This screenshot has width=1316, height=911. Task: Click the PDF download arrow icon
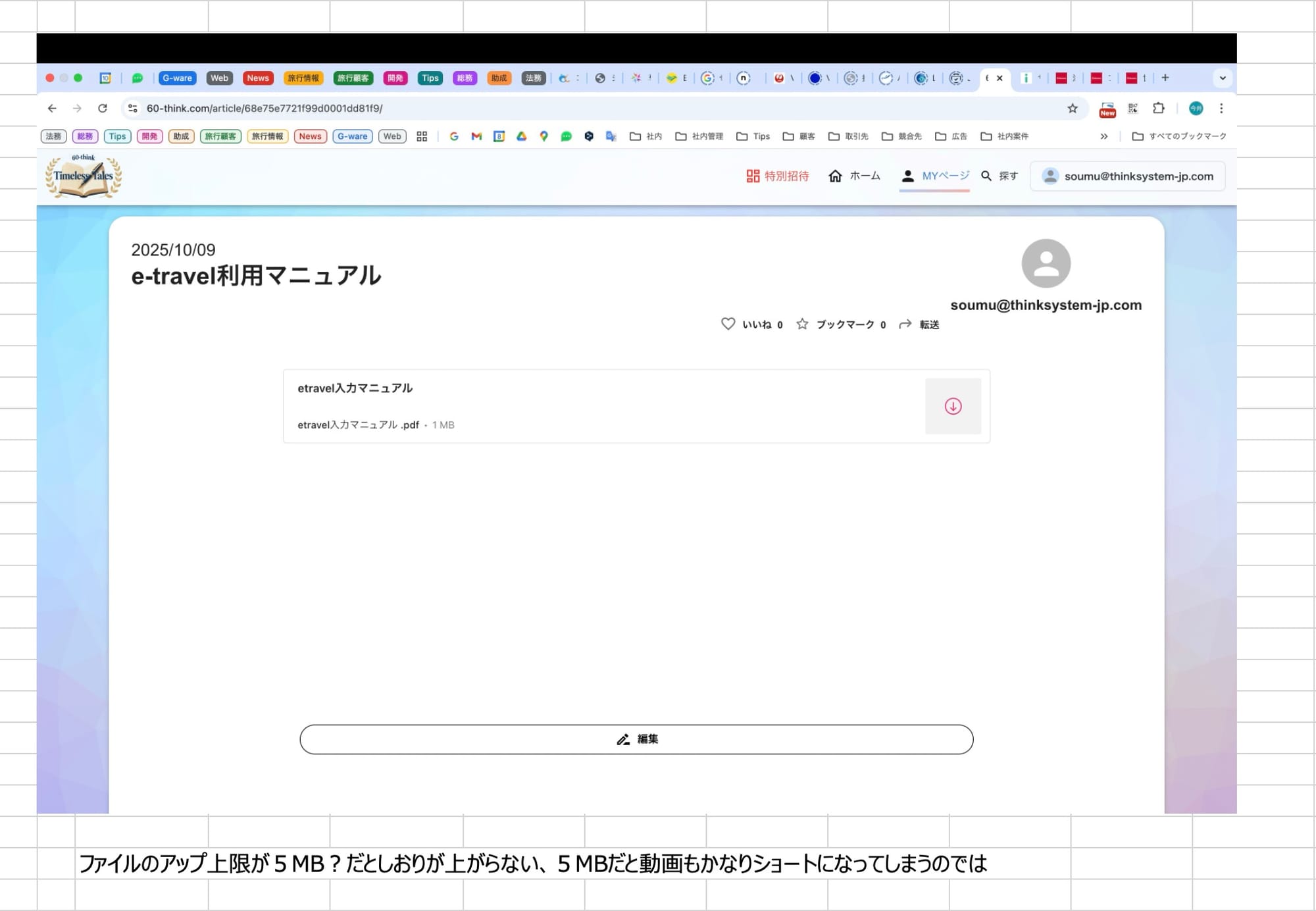(953, 406)
